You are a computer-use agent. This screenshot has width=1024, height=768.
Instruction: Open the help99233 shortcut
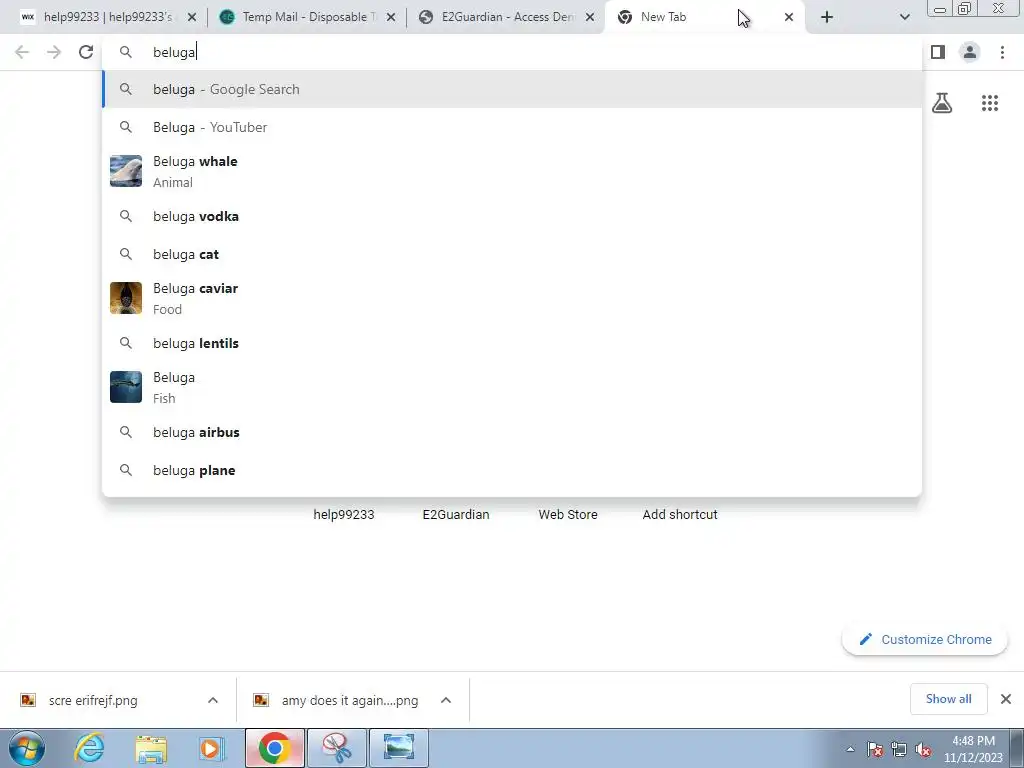coord(344,514)
